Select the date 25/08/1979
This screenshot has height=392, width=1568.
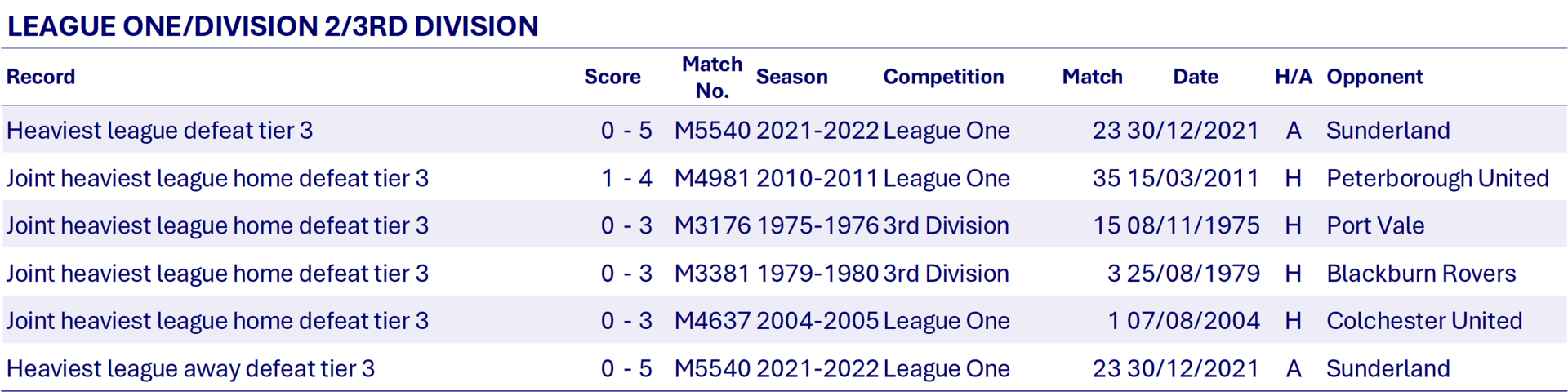pos(1193,274)
